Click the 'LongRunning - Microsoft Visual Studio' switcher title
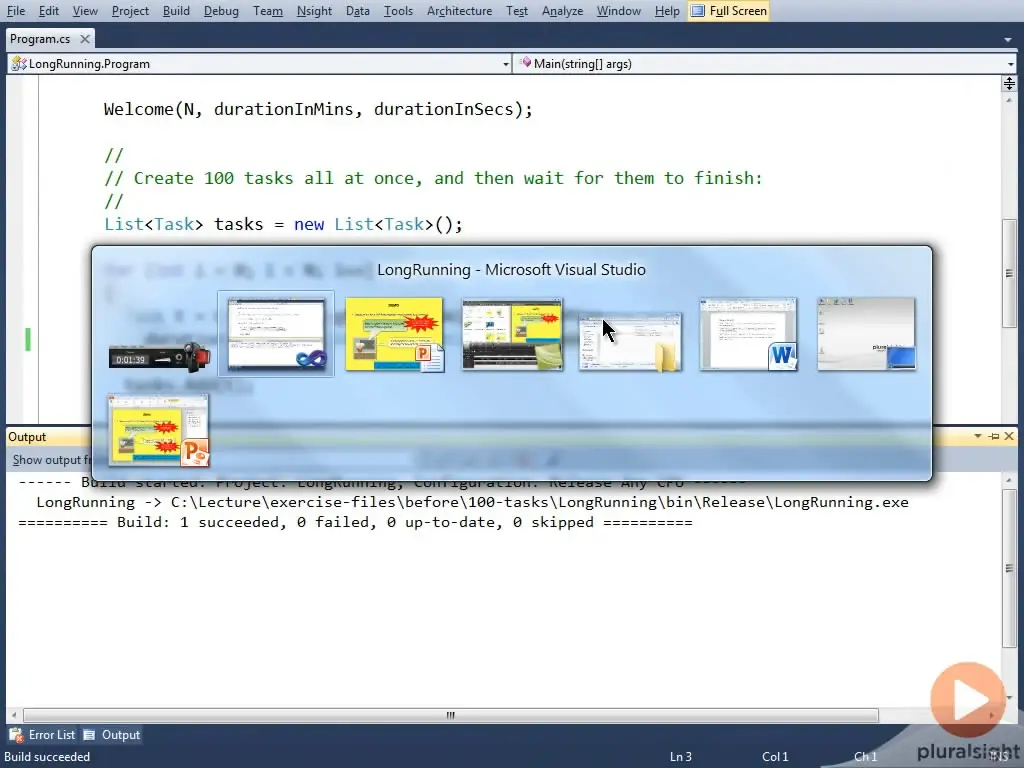Screen dimensions: 1024x768 point(511,270)
